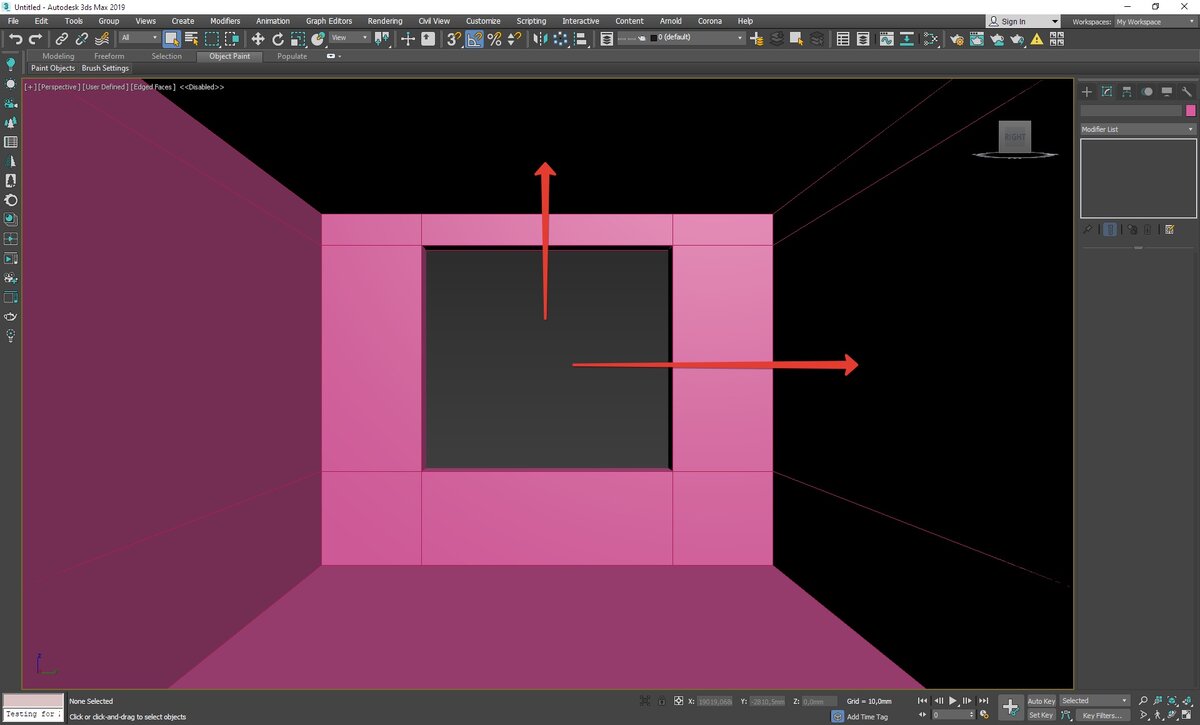This screenshot has width=1200, height=725.
Task: Toggle Absolute/Offset transform type-in mode
Action: coord(678,700)
